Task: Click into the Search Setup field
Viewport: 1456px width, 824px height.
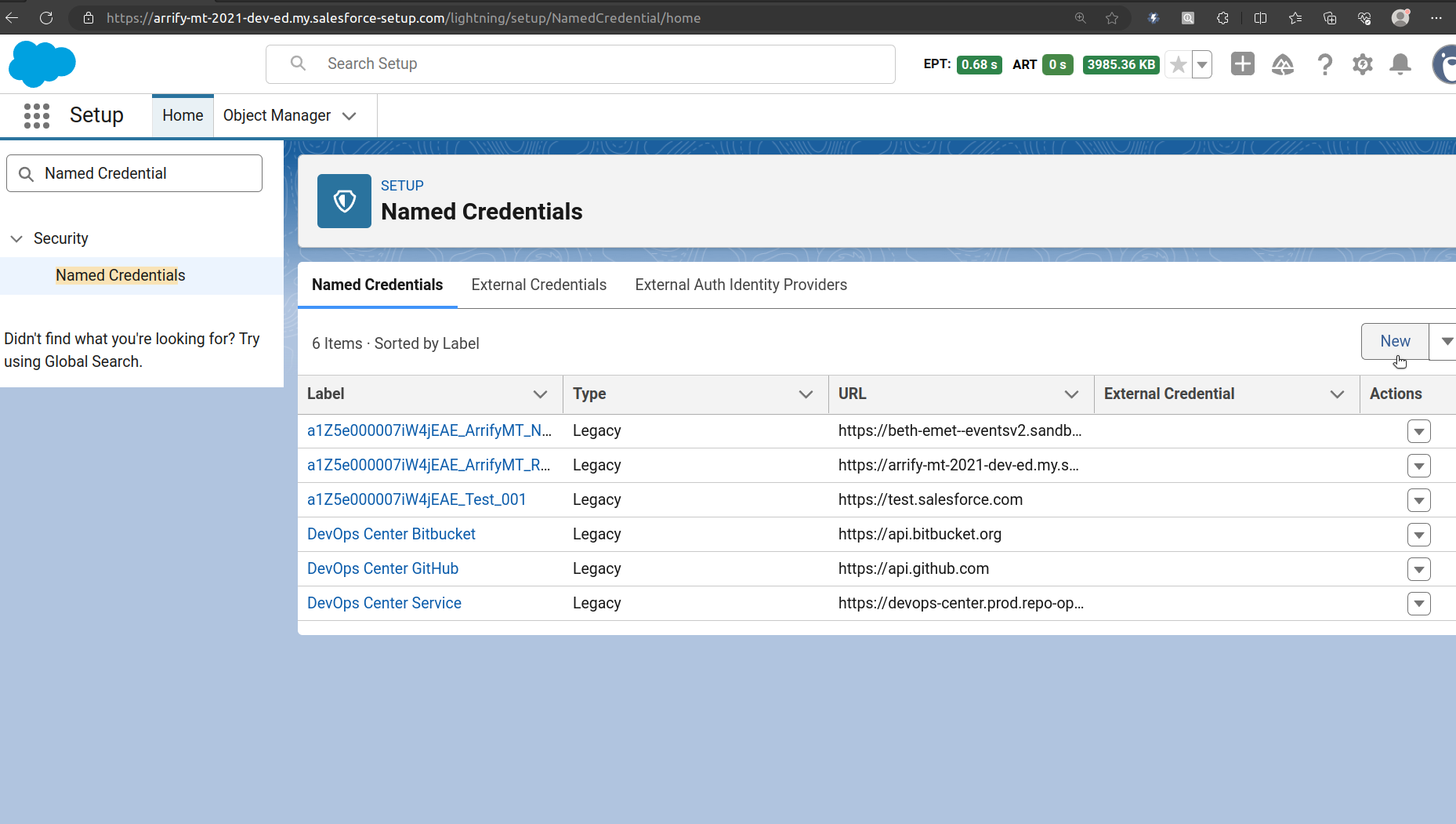Action: (x=580, y=64)
